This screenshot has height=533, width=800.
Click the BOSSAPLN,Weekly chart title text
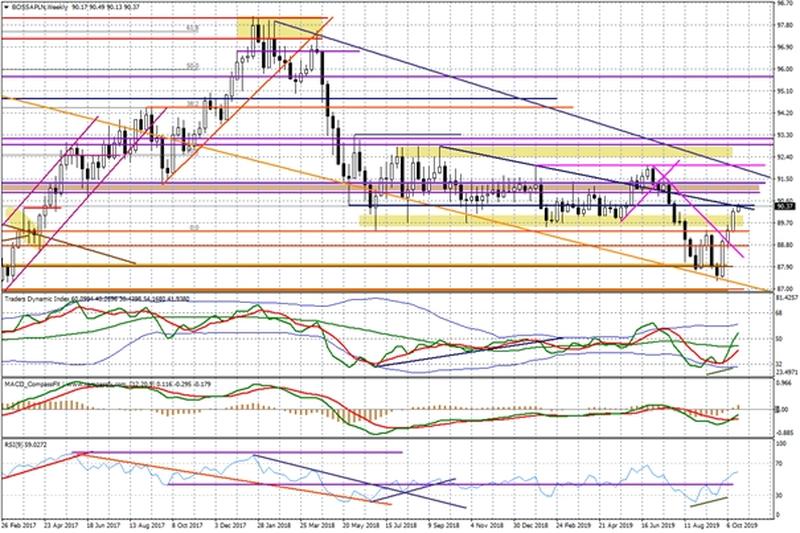pyautogui.click(x=45, y=7)
